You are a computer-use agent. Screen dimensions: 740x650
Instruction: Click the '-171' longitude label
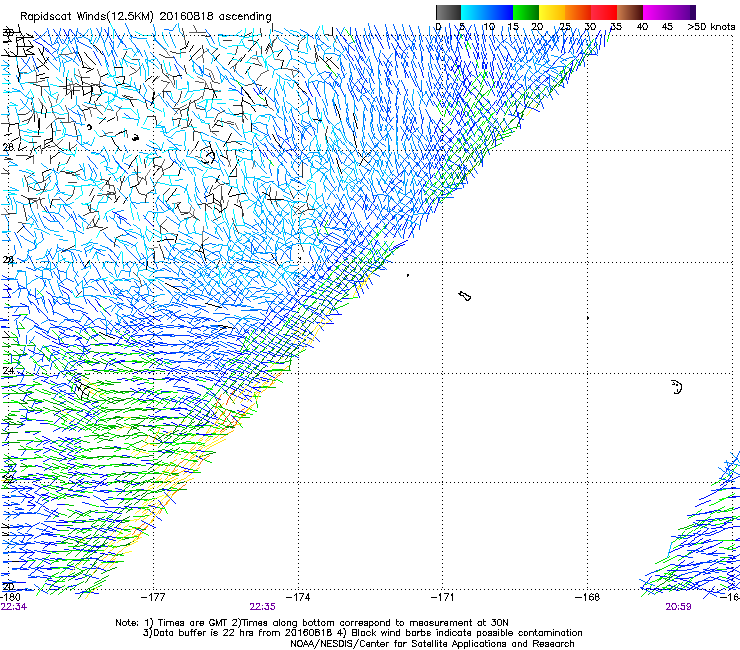443,597
